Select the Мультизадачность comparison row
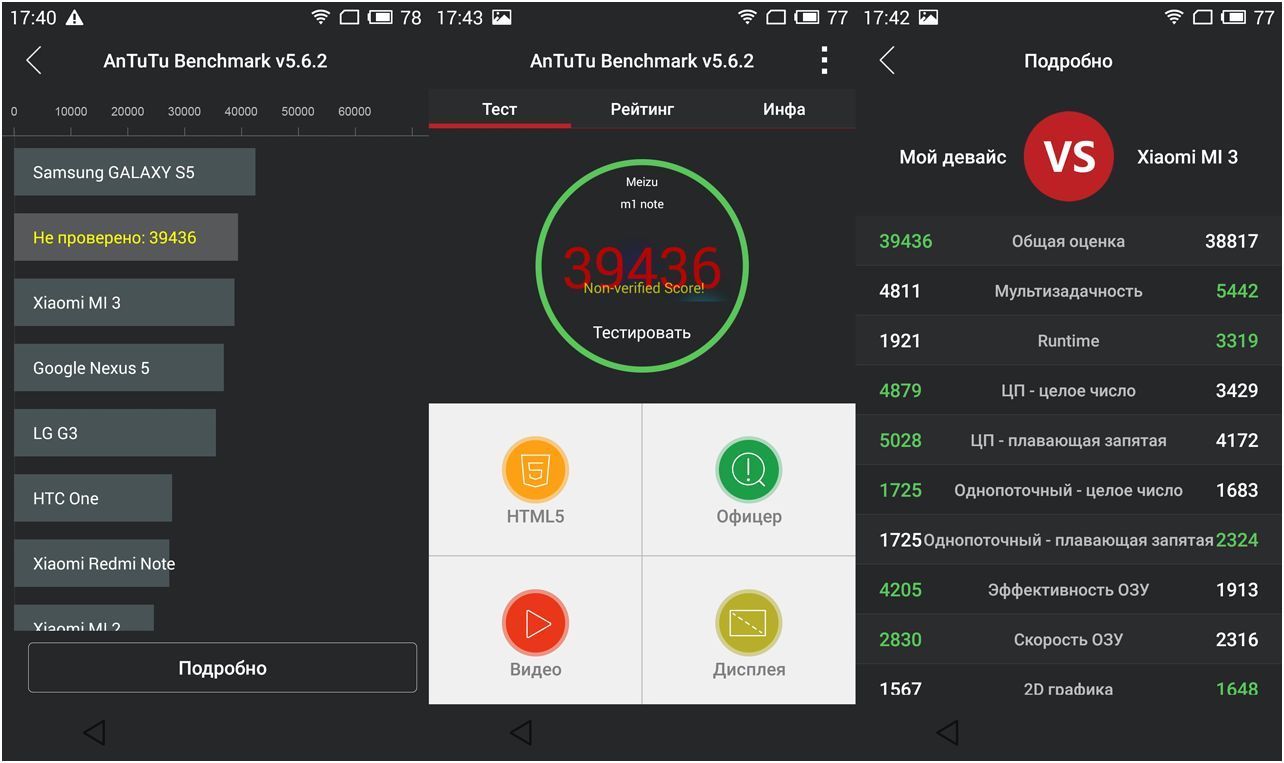This screenshot has height=763, width=1284. (1068, 291)
